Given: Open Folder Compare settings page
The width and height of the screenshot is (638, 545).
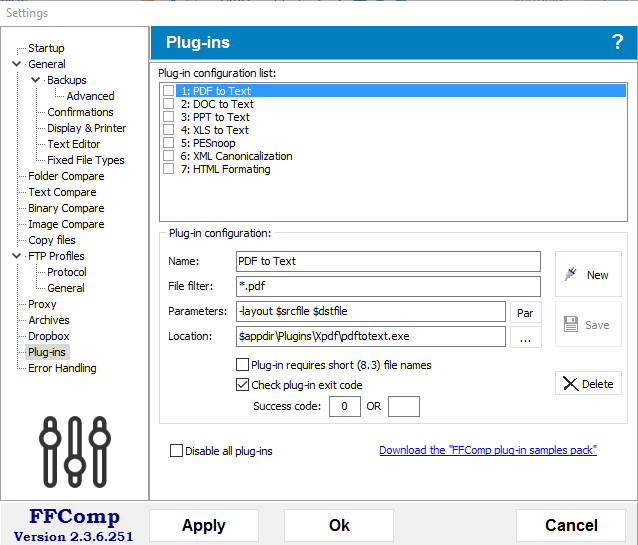Looking at the screenshot, I should point(66,176).
